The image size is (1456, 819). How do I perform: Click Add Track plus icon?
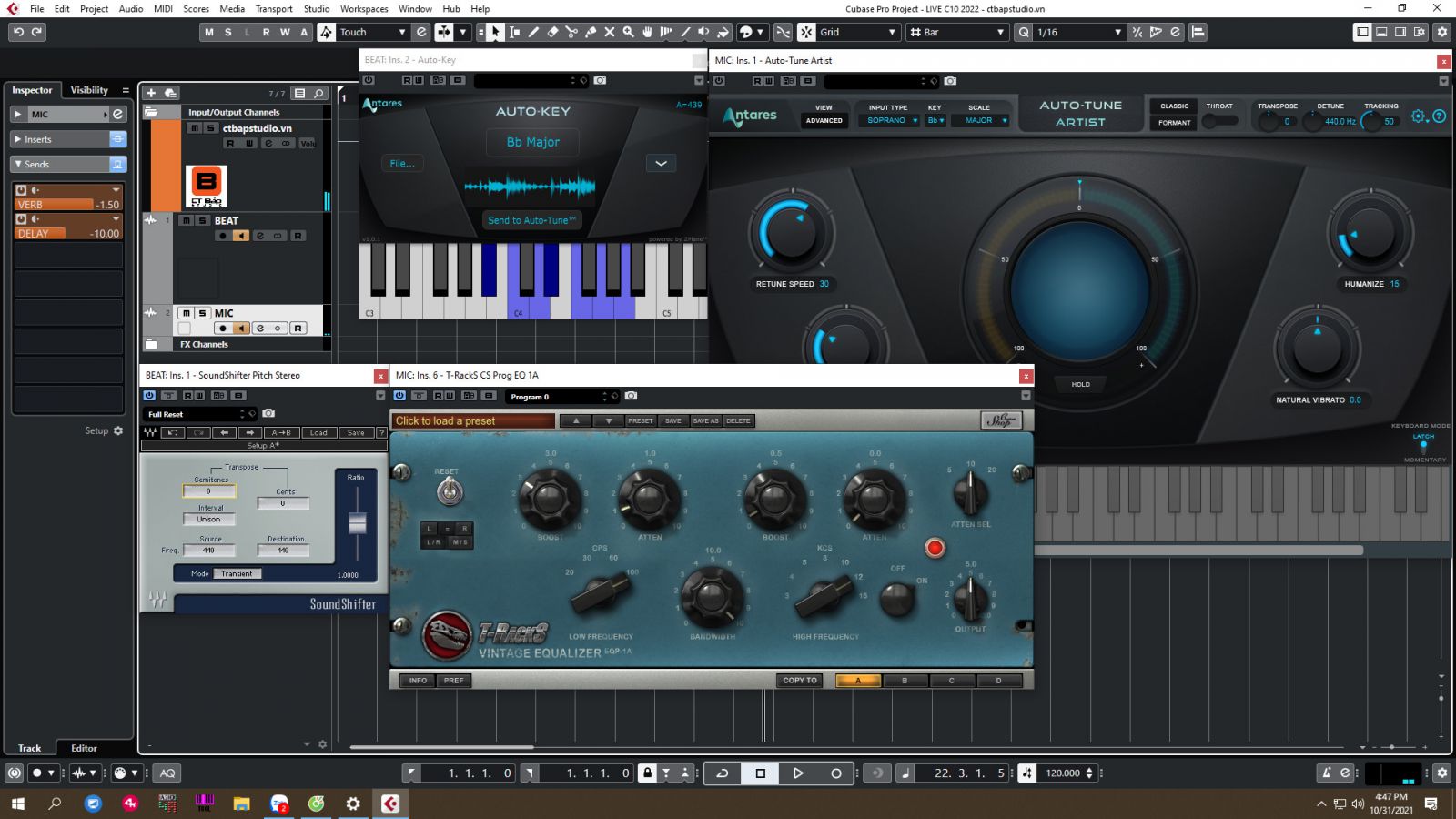(151, 93)
